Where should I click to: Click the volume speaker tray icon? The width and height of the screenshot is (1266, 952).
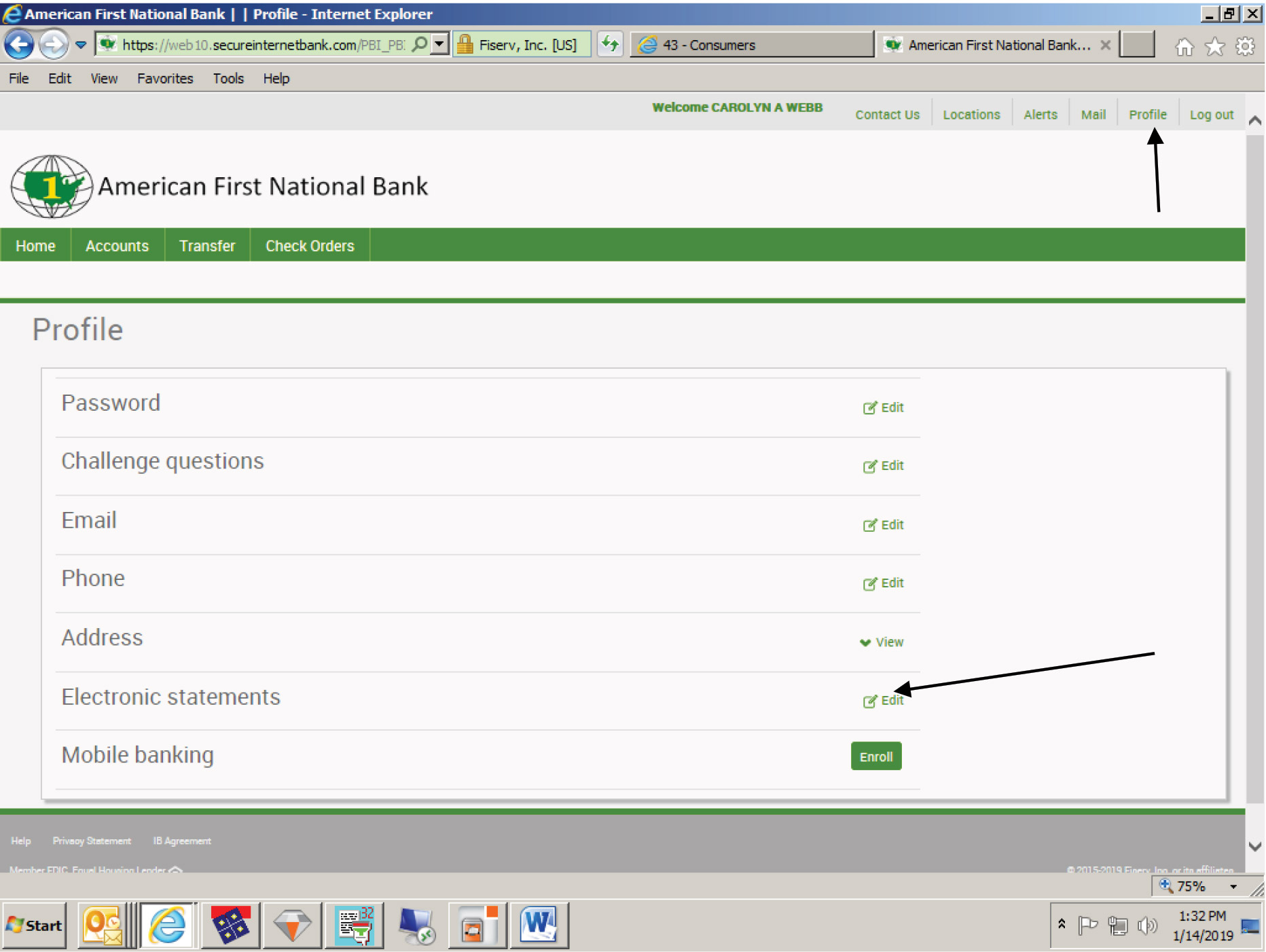(1147, 925)
